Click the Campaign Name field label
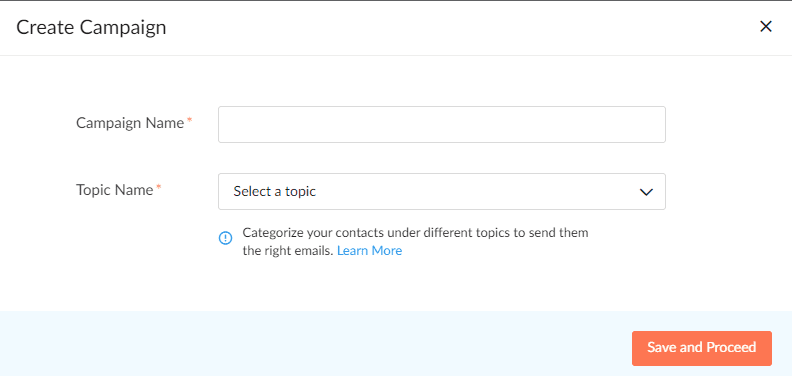This screenshot has width=792, height=376. tap(130, 123)
